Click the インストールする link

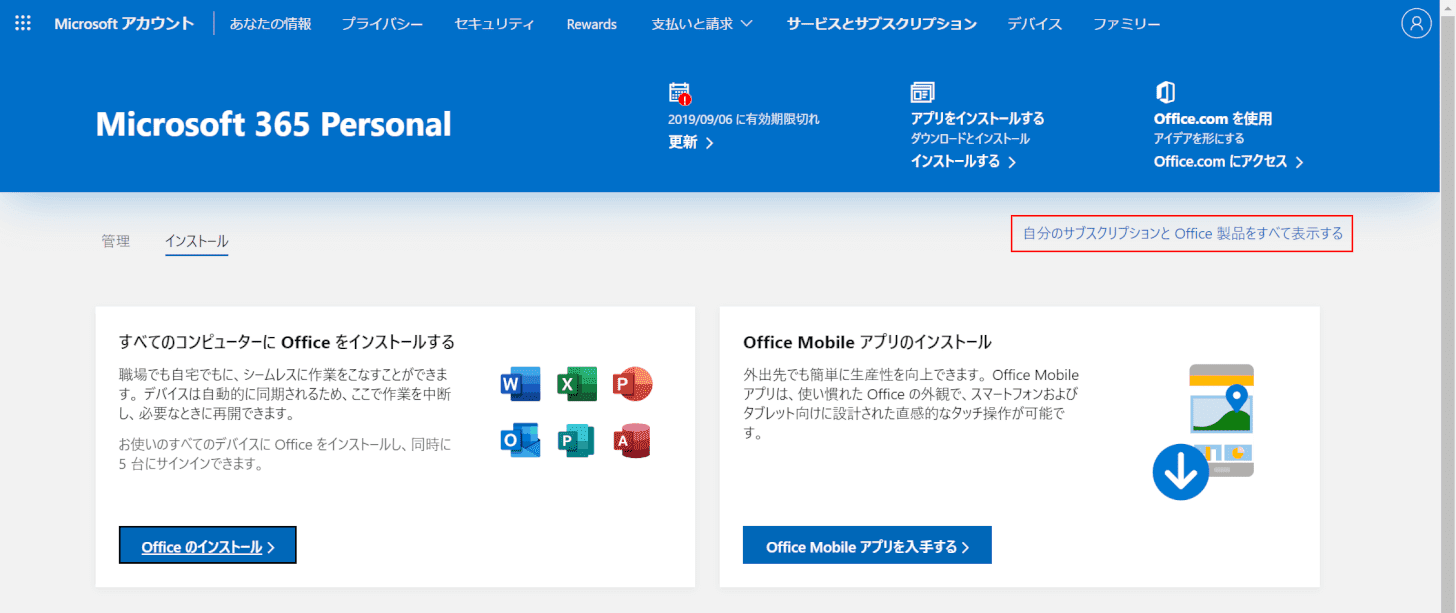(x=963, y=161)
